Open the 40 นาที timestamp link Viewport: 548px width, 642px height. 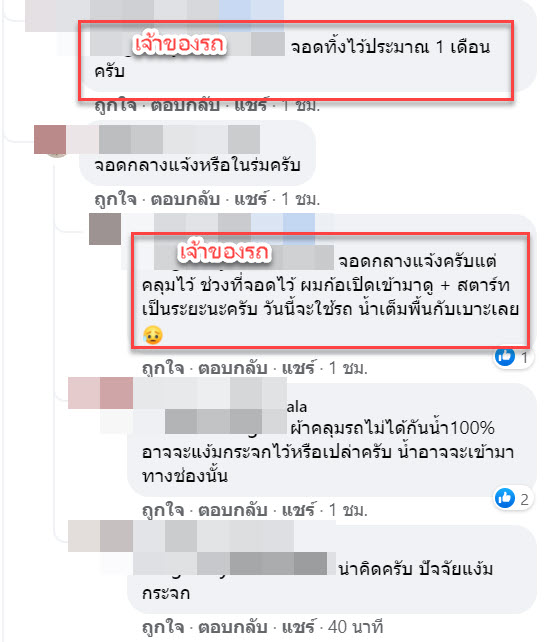(356, 627)
